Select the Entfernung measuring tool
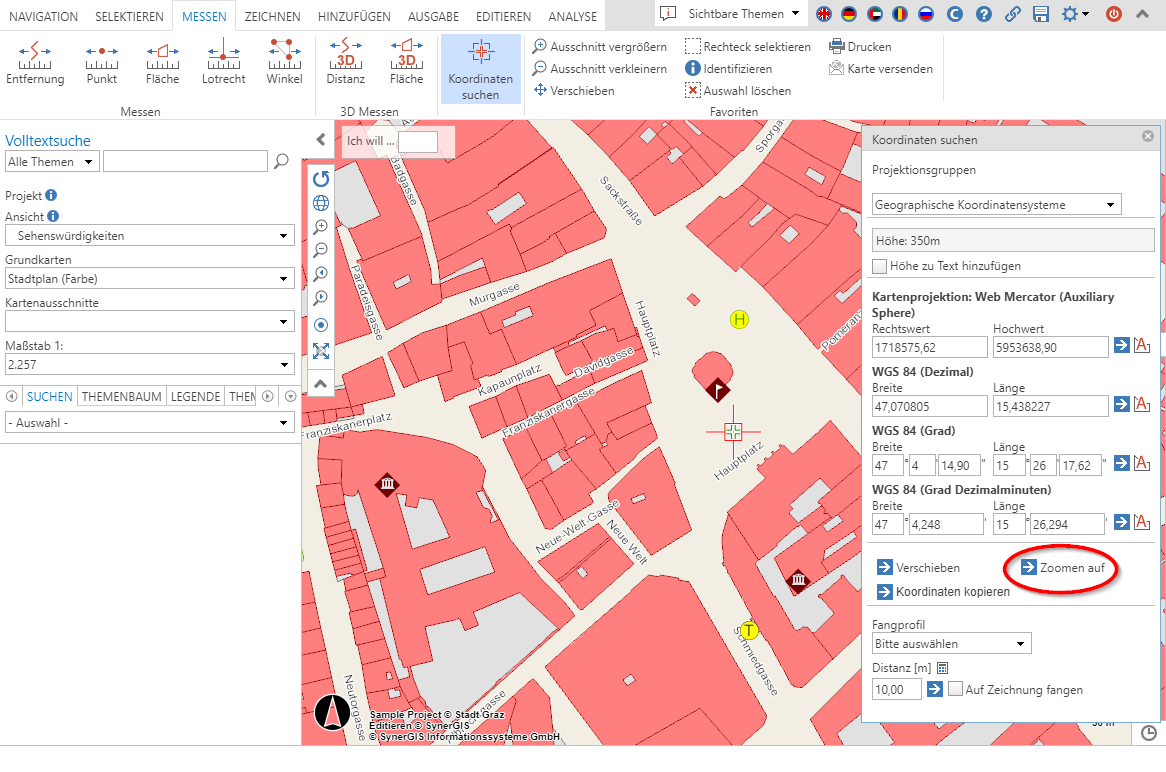This screenshot has width=1166, height=772. pos(35,62)
